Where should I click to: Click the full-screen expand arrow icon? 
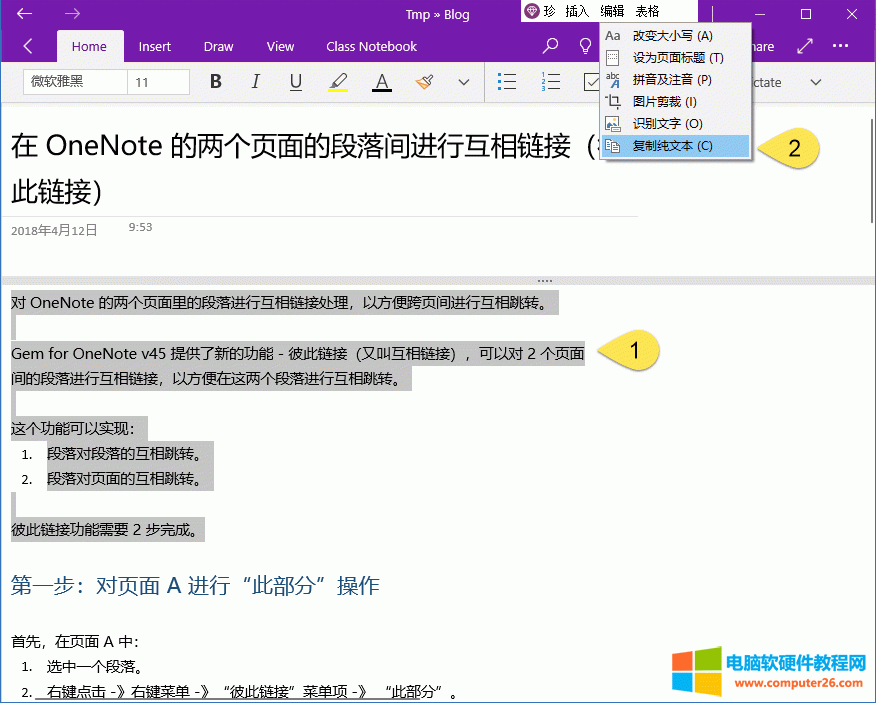804,46
